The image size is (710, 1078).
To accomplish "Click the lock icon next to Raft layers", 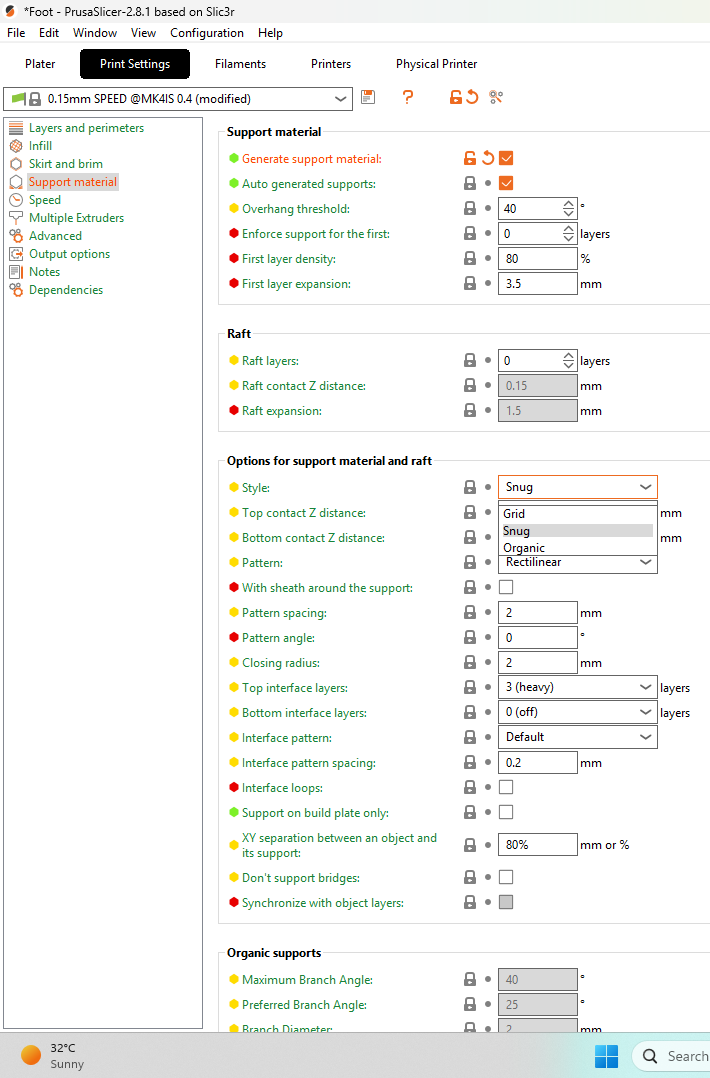I will (x=470, y=360).
